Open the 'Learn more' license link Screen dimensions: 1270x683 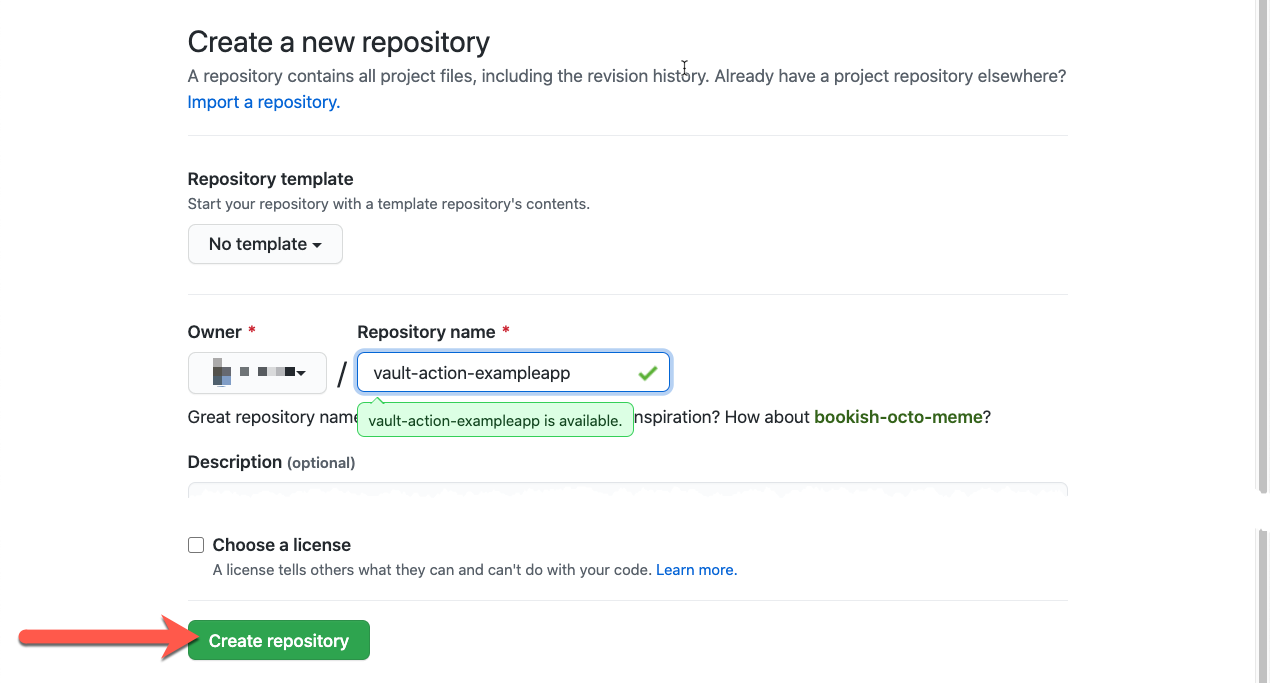[x=695, y=569]
